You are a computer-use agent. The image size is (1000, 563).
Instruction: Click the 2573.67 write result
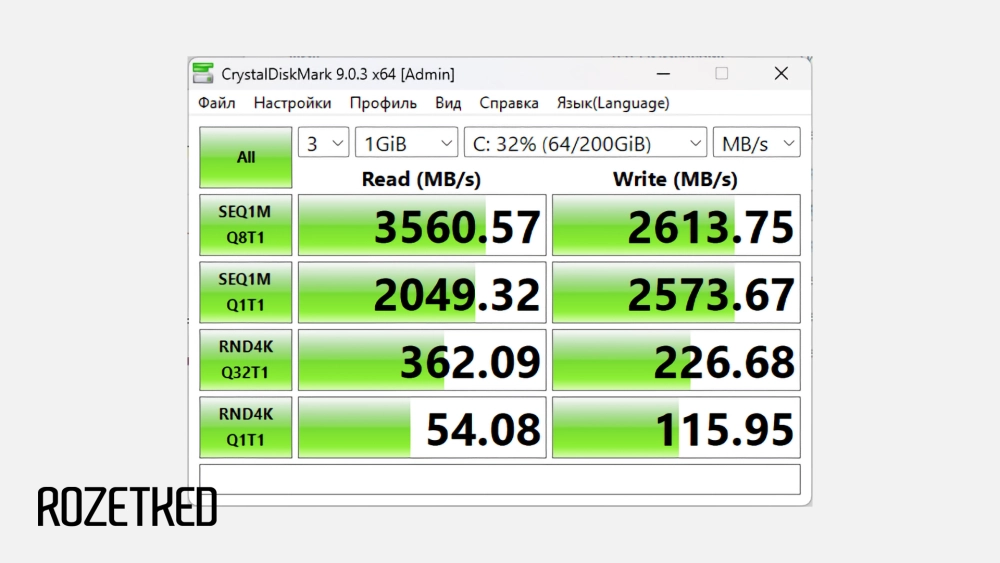[676, 292]
